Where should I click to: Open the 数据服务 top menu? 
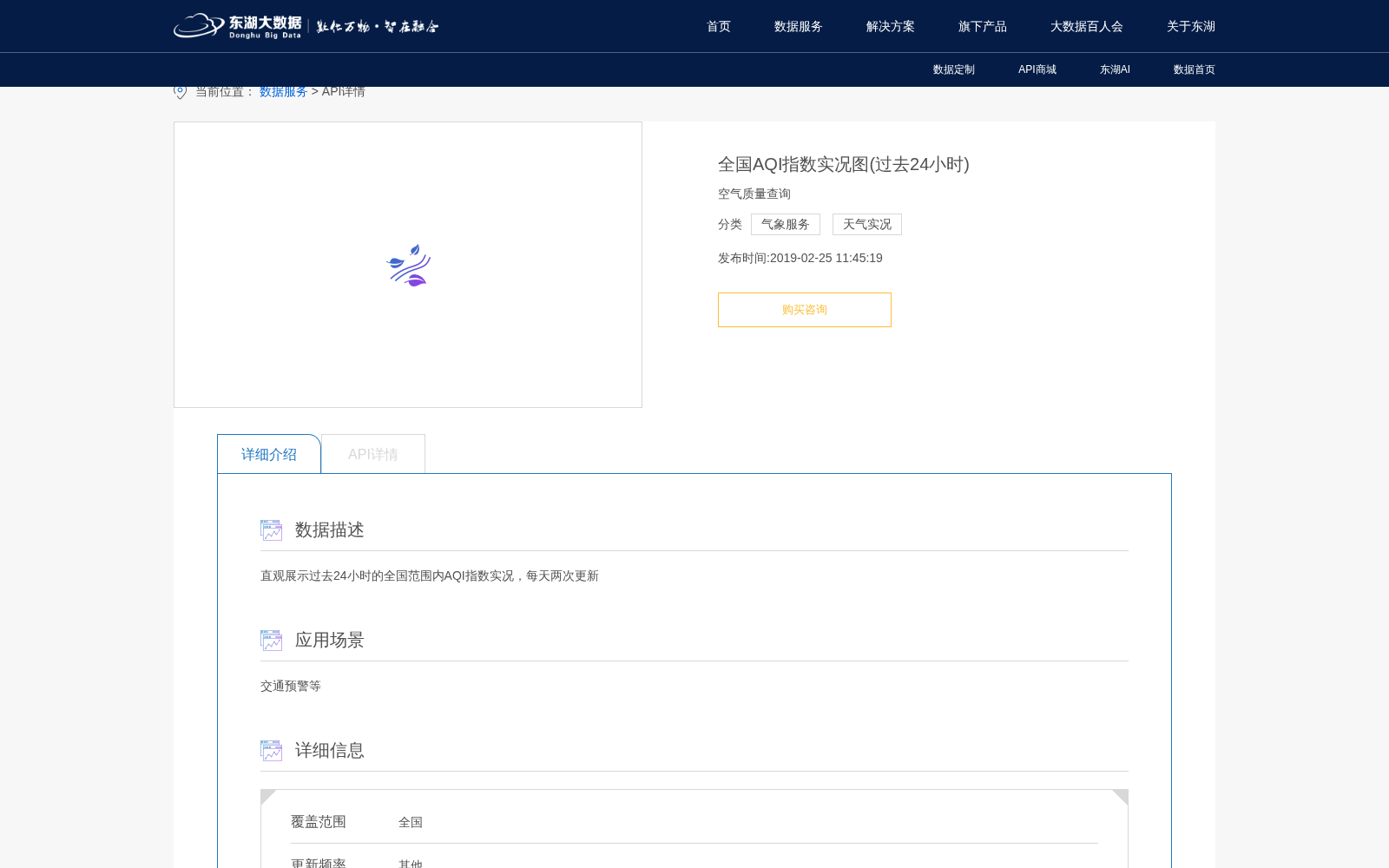pos(799,26)
